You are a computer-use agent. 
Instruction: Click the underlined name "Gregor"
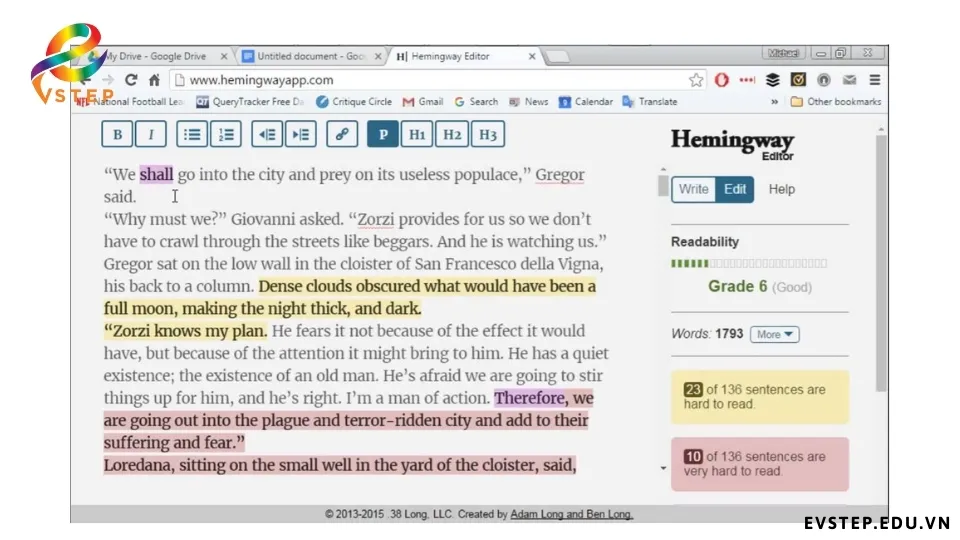tap(560, 174)
